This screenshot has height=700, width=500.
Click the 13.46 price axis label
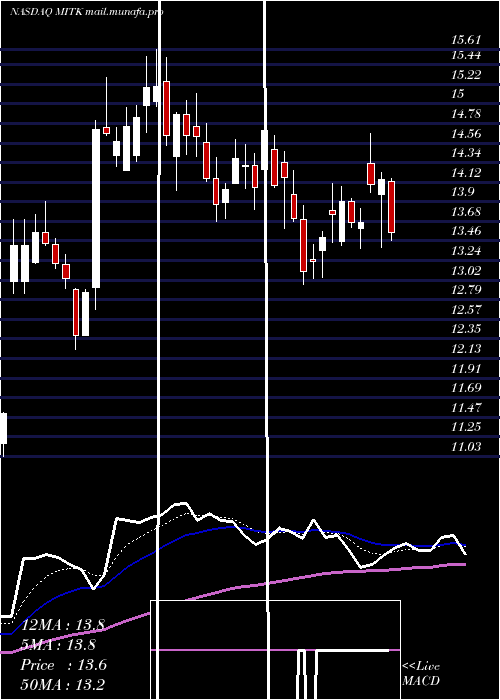click(x=466, y=231)
